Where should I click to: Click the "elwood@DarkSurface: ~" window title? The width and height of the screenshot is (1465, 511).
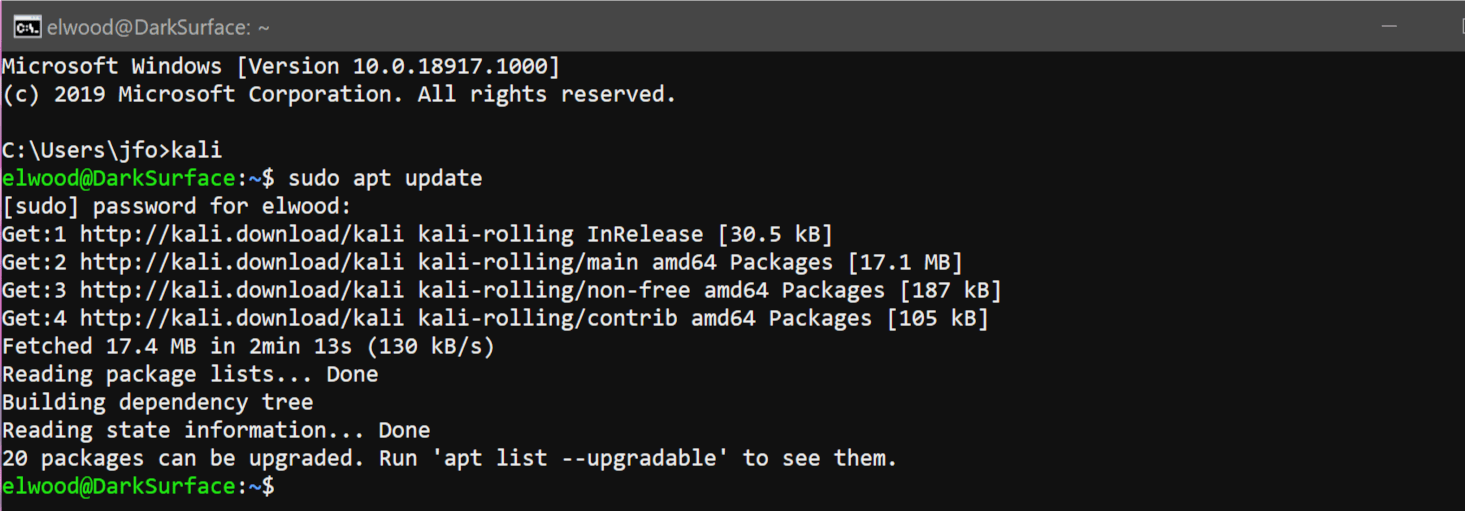coord(158,28)
